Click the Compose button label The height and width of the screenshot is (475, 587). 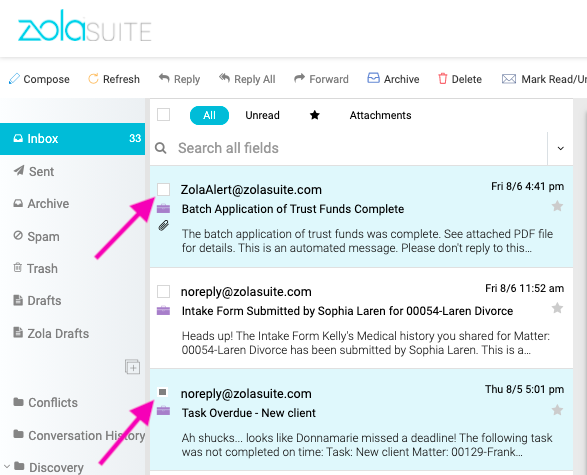[46, 79]
